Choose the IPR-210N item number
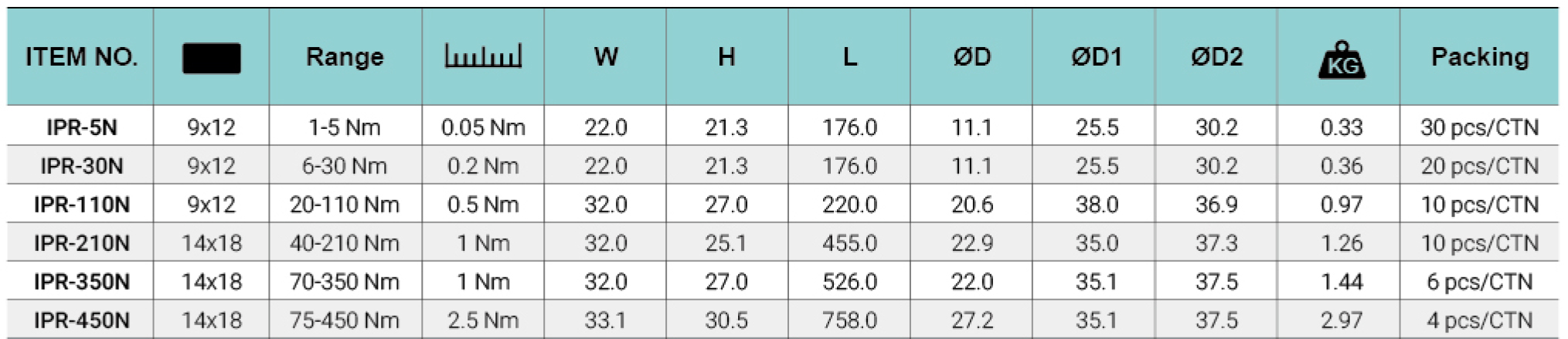This screenshot has height=339, width=1568. point(82,243)
